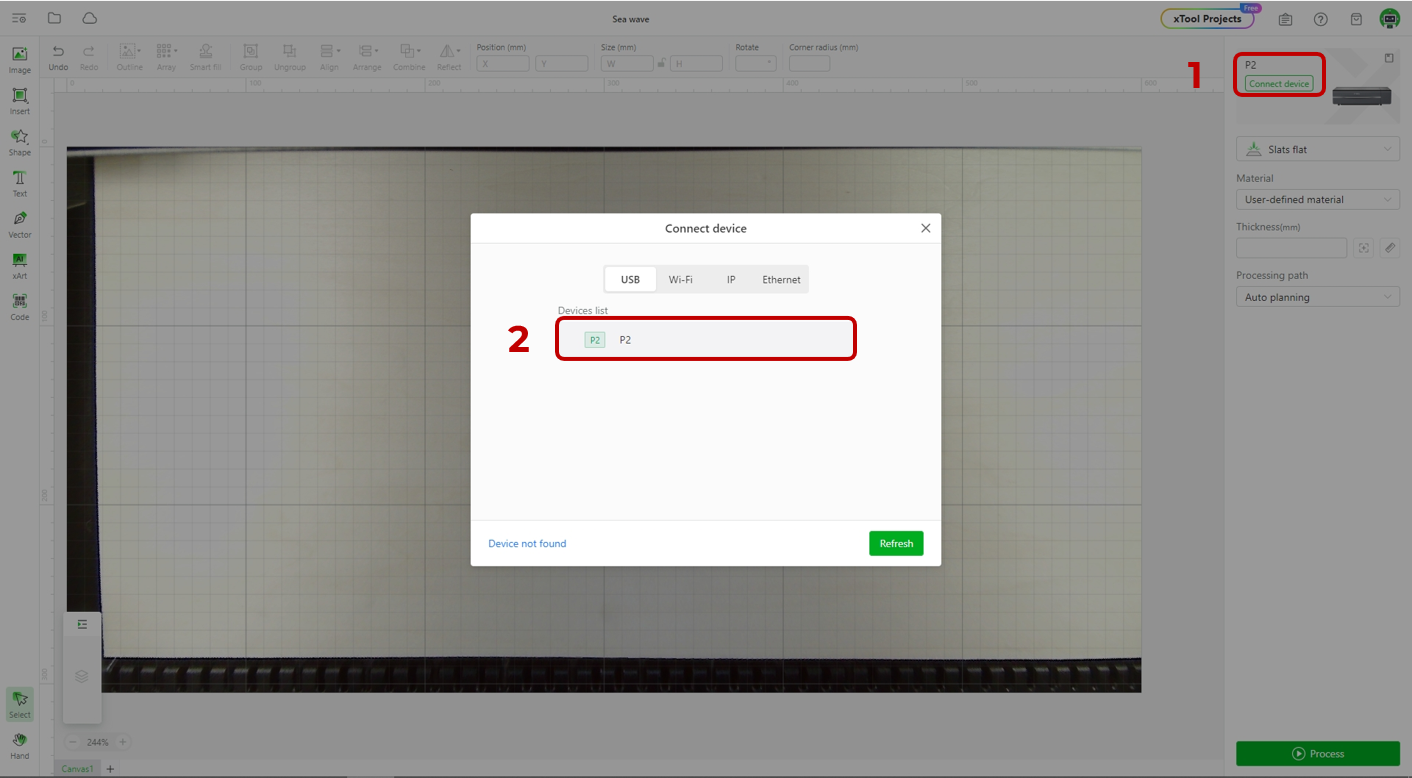
Task: Choose the Text tool
Action: point(19,182)
